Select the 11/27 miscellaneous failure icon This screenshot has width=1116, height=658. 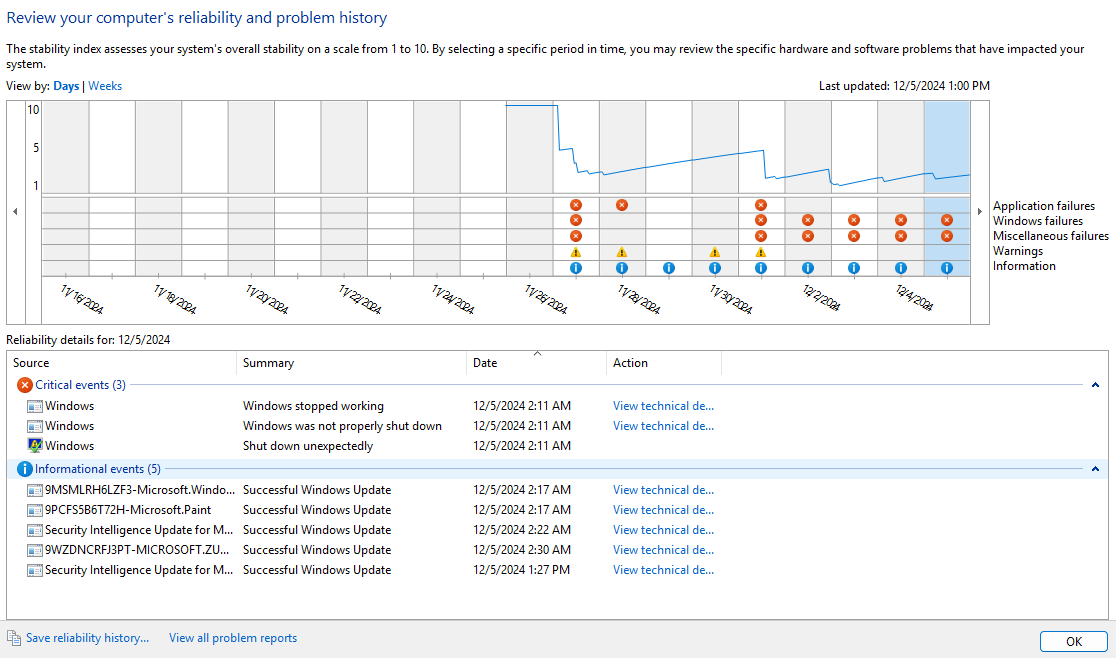tap(576, 236)
